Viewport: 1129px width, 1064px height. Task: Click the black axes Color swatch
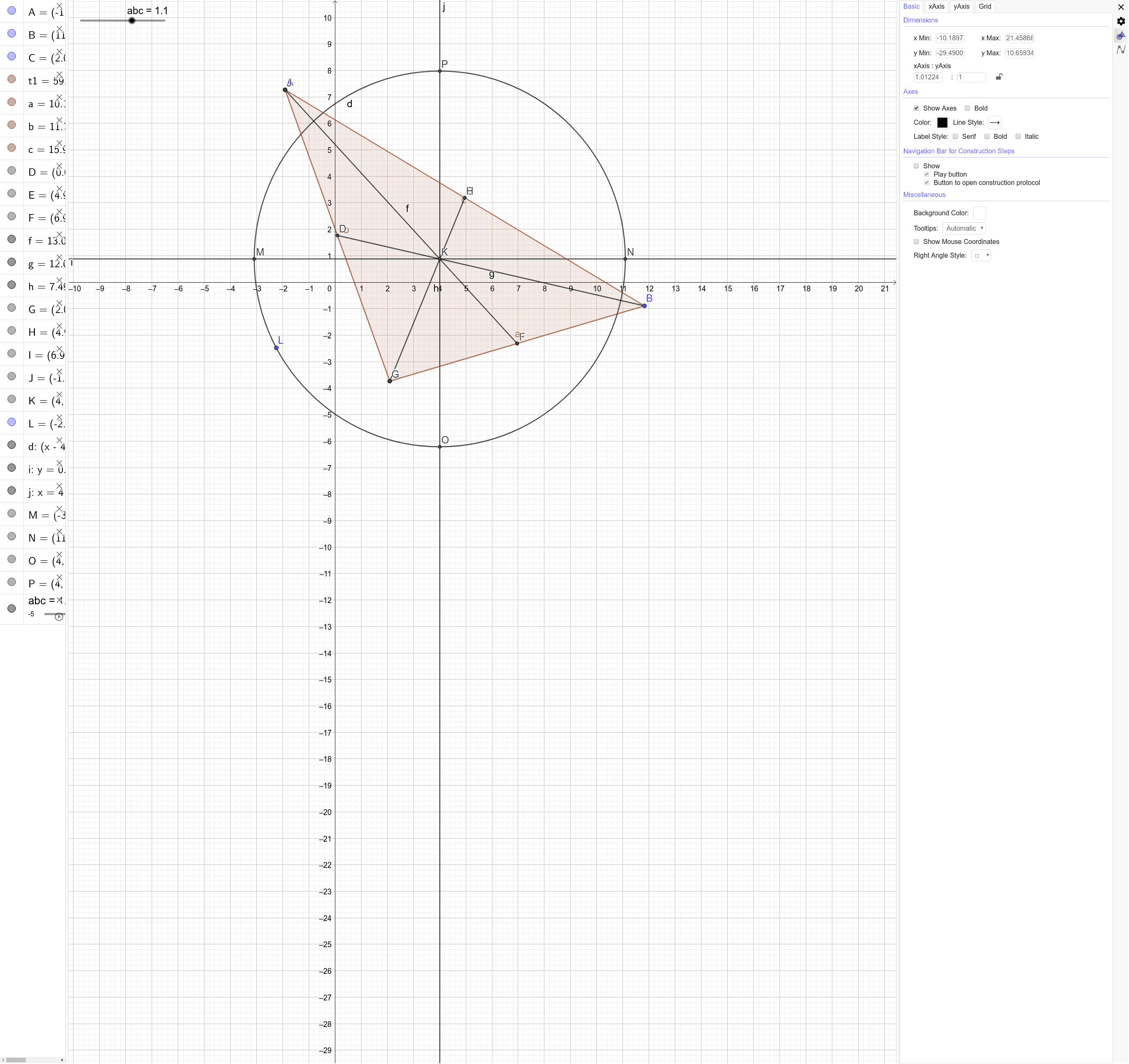942,122
